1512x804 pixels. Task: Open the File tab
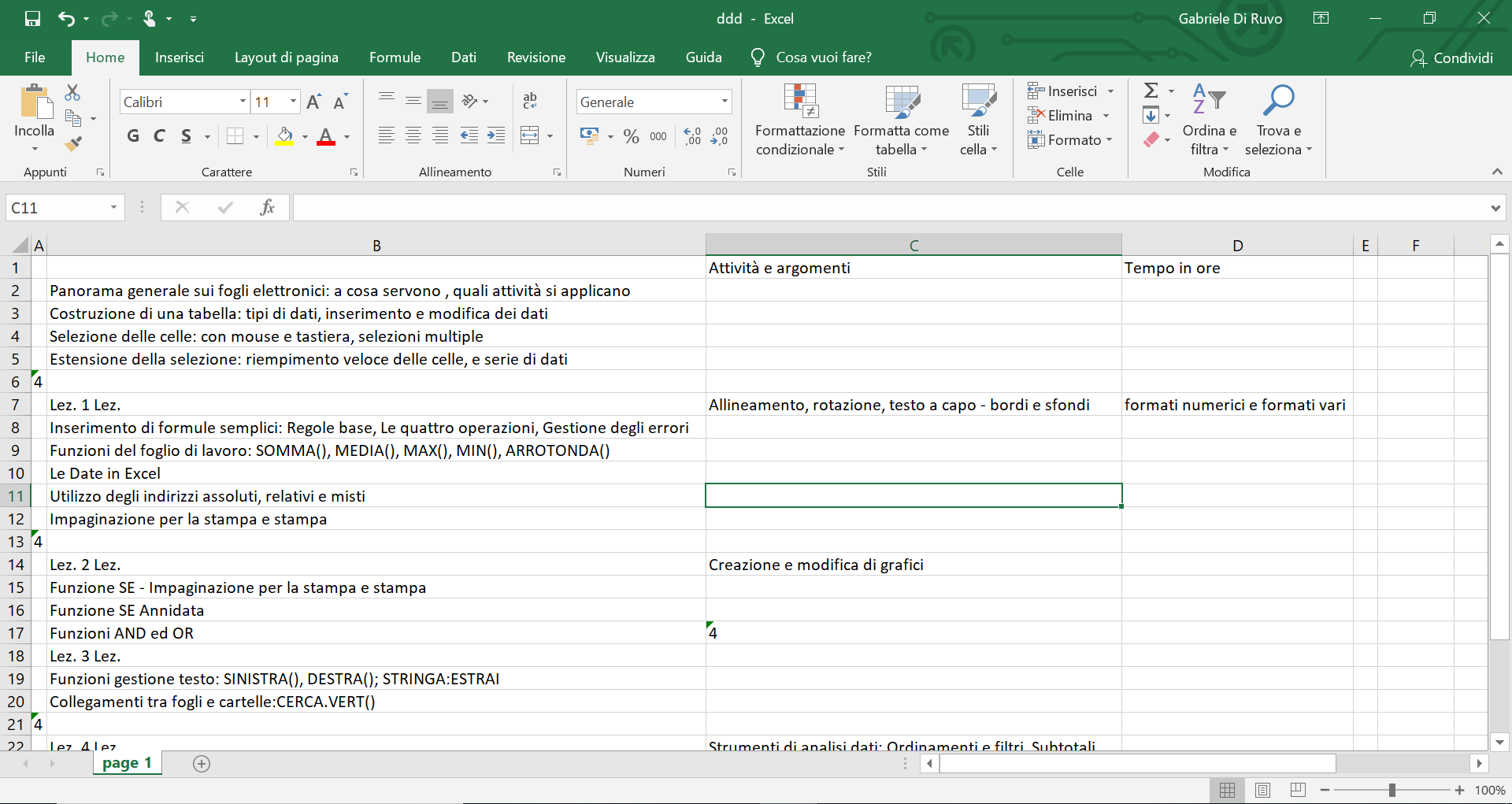pyautogui.click(x=35, y=57)
